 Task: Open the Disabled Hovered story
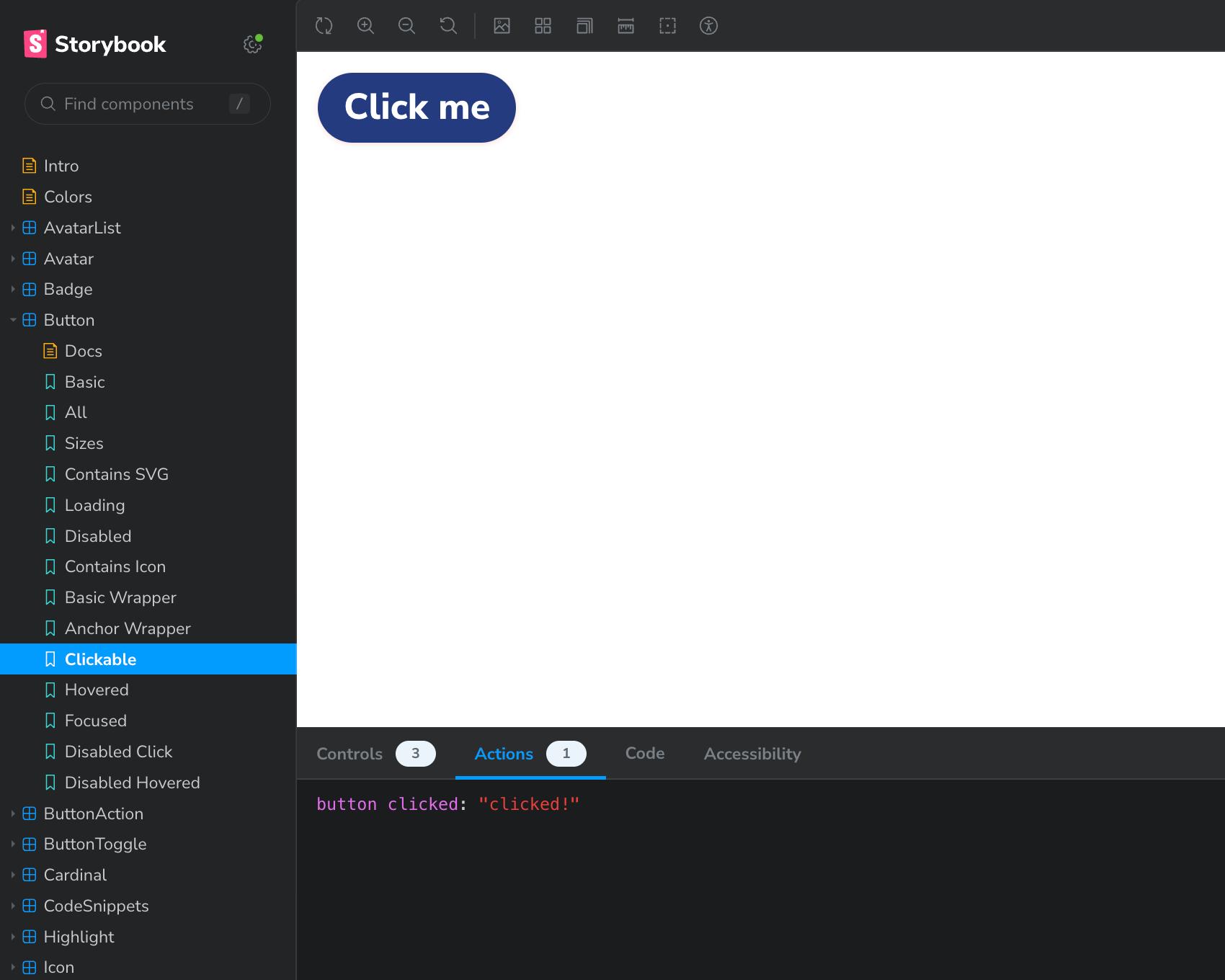(132, 783)
